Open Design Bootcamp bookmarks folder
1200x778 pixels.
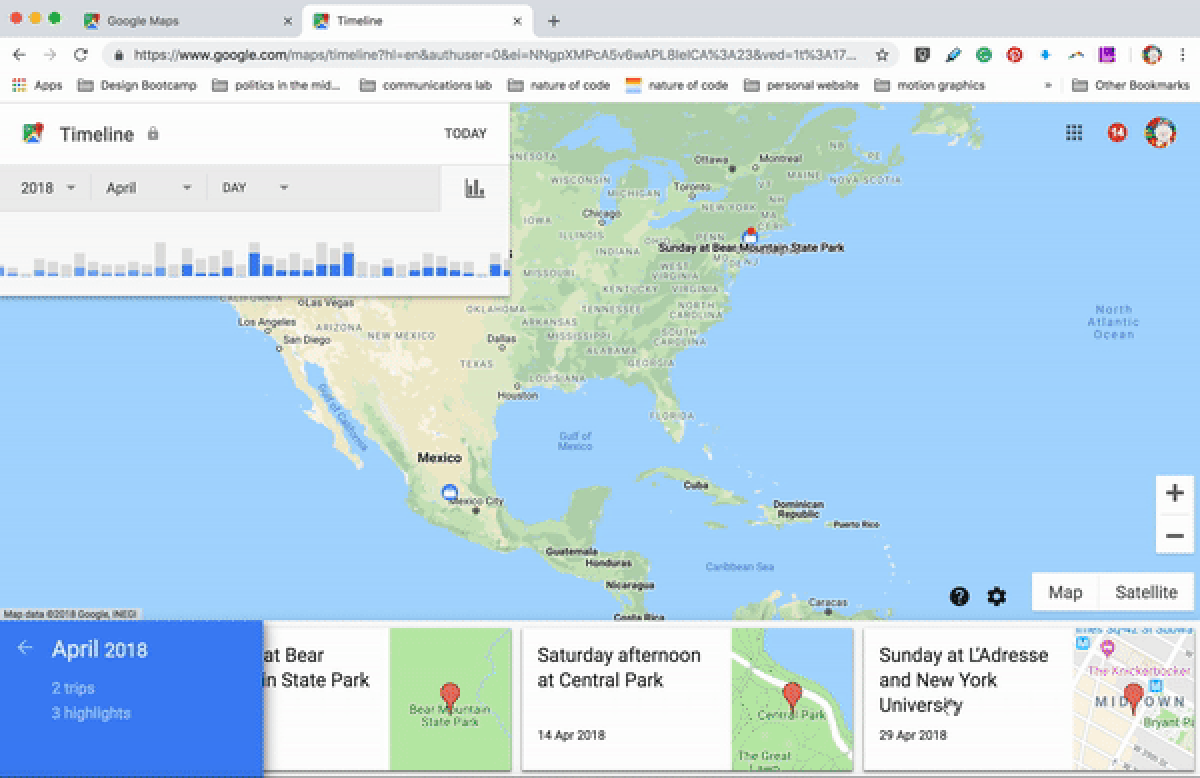(x=137, y=85)
